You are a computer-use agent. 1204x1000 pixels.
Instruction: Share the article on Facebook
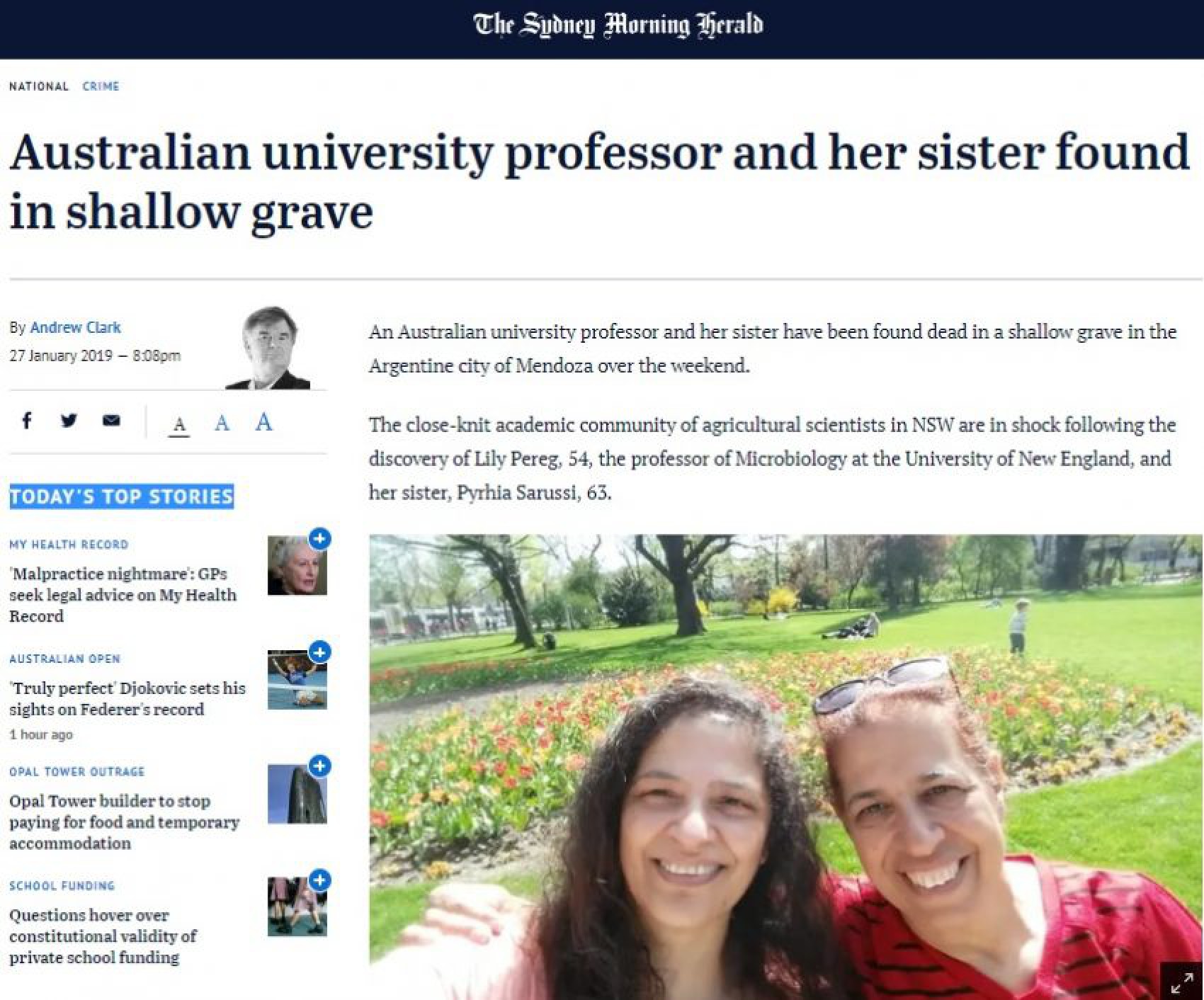click(x=26, y=421)
